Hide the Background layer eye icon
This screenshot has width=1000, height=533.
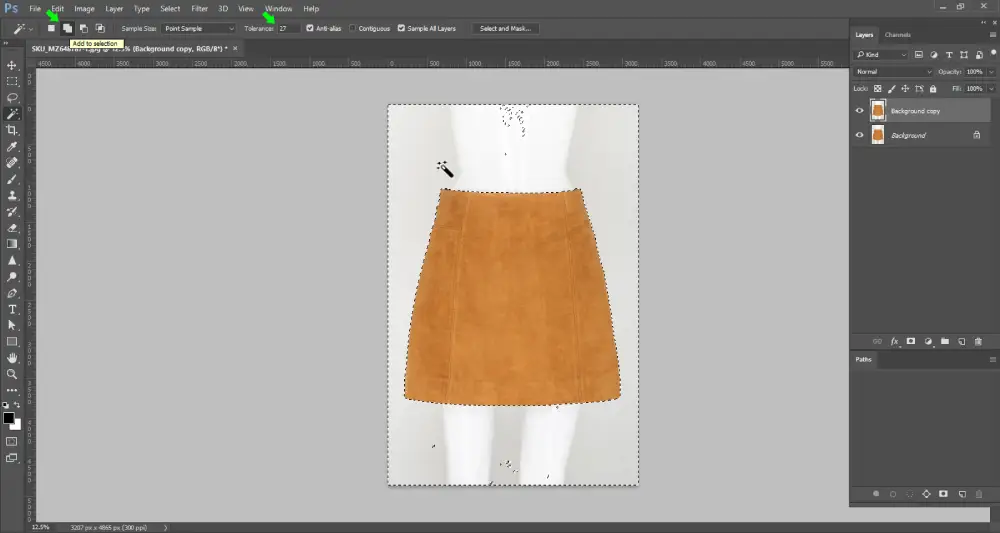coord(859,135)
